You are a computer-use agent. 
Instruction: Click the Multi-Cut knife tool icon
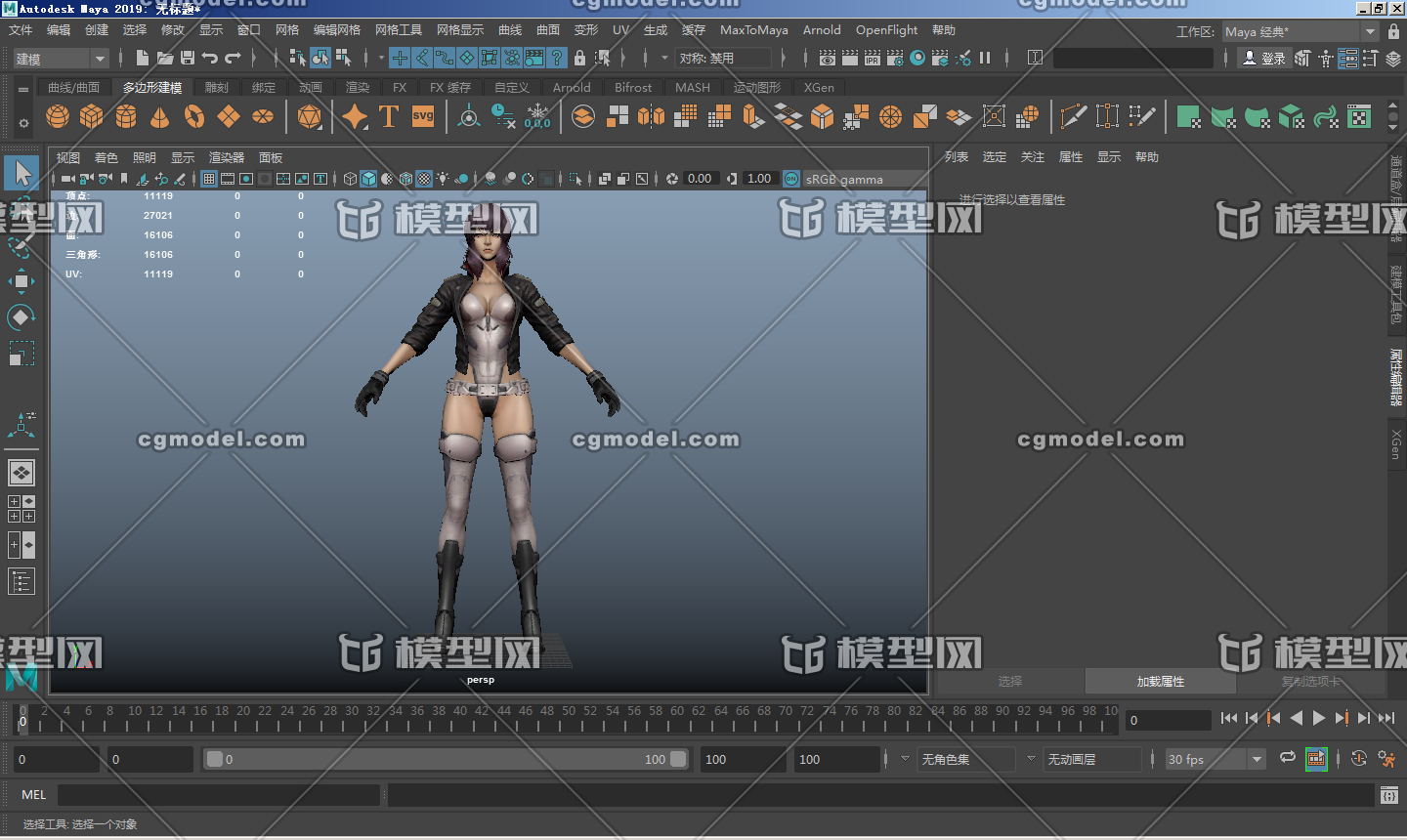(1073, 117)
